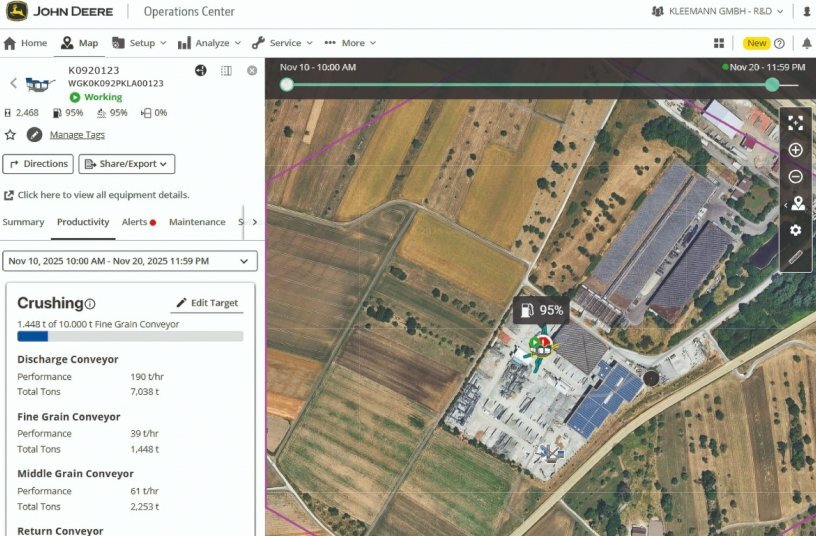Click the fuel level 95% icon
The height and width of the screenshot is (536, 816).
pyautogui.click(x=57, y=112)
